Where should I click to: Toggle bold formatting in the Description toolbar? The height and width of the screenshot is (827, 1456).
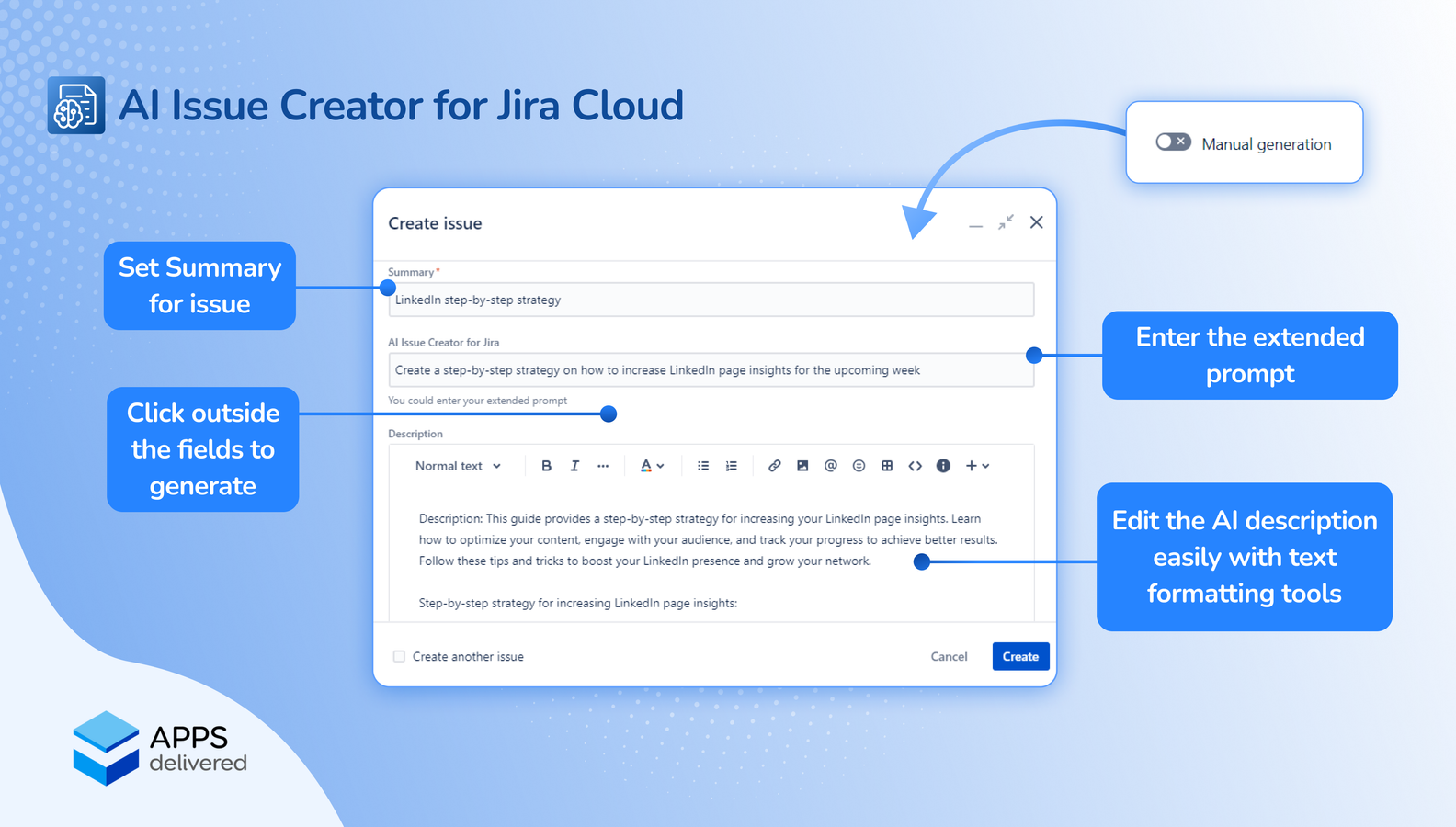point(546,466)
